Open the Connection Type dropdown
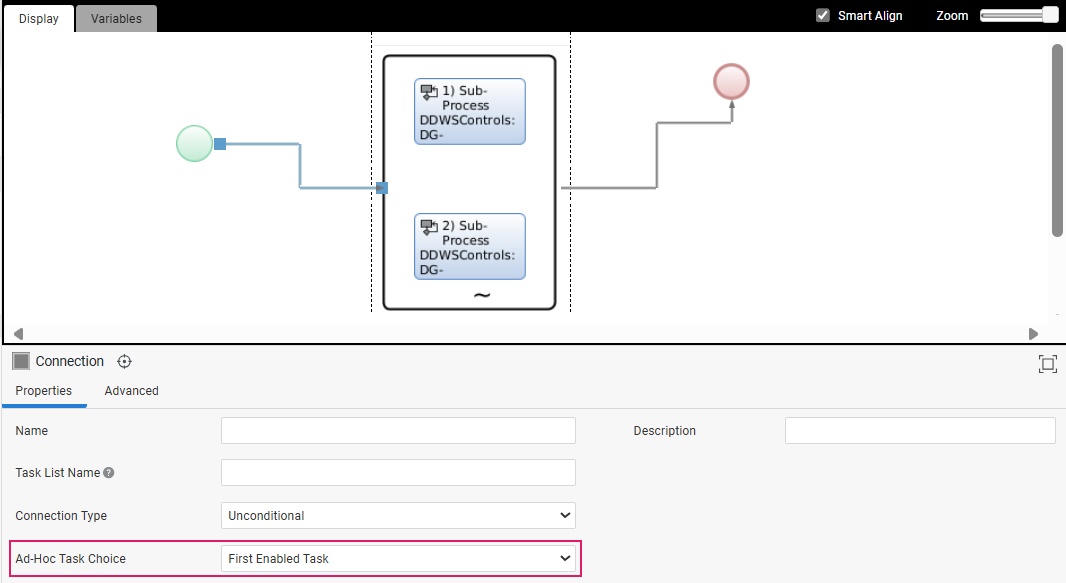 pyautogui.click(x=398, y=516)
